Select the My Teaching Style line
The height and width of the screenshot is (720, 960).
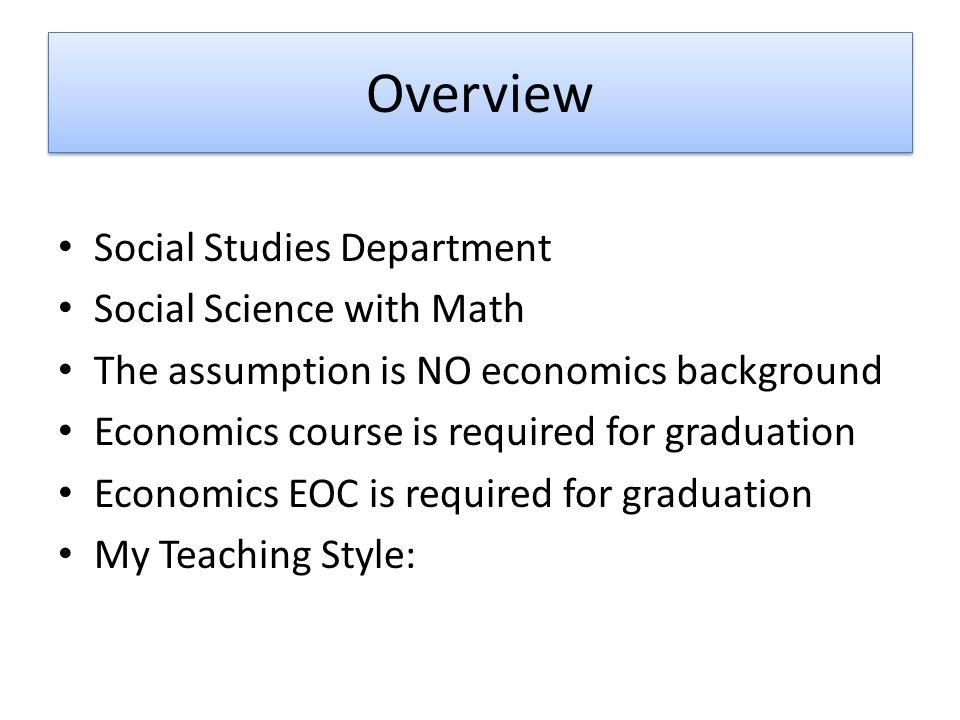pyautogui.click(x=254, y=556)
